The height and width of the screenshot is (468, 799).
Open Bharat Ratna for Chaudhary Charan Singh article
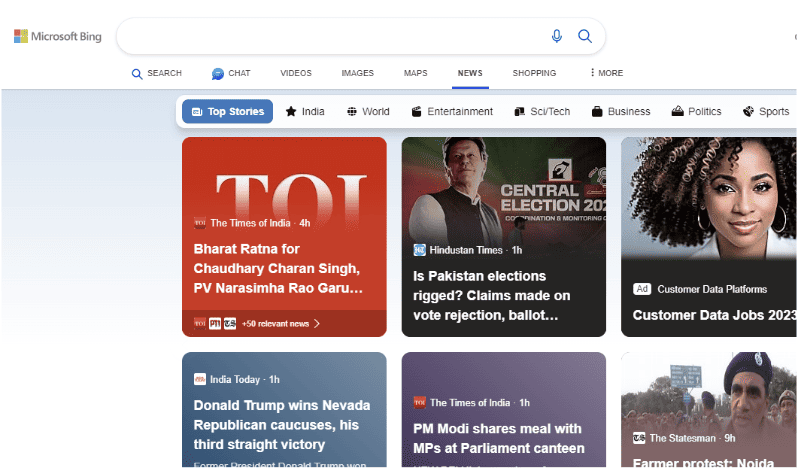[278, 269]
